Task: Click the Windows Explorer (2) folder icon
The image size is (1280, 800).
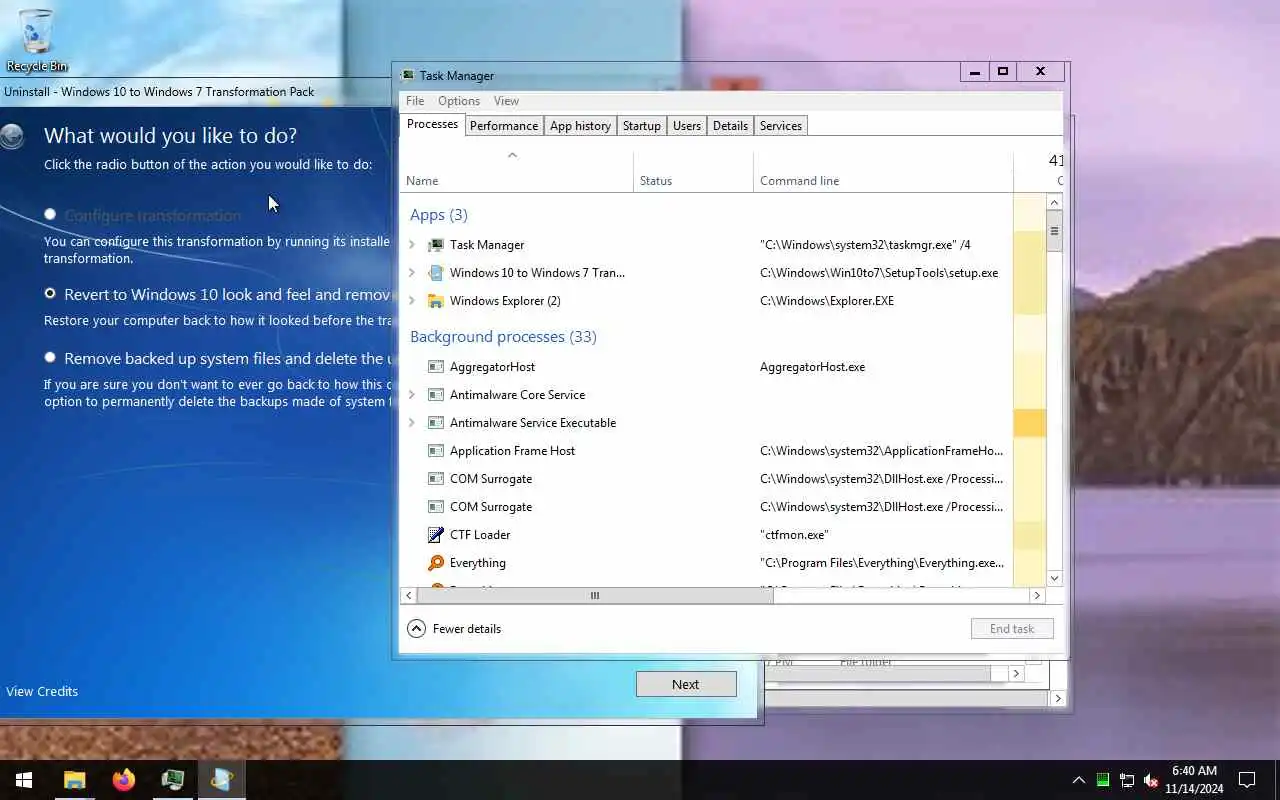Action: click(435, 301)
